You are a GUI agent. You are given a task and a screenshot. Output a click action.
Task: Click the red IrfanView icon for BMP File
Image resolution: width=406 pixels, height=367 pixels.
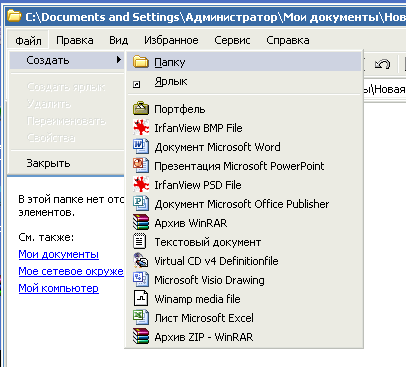[141, 128]
